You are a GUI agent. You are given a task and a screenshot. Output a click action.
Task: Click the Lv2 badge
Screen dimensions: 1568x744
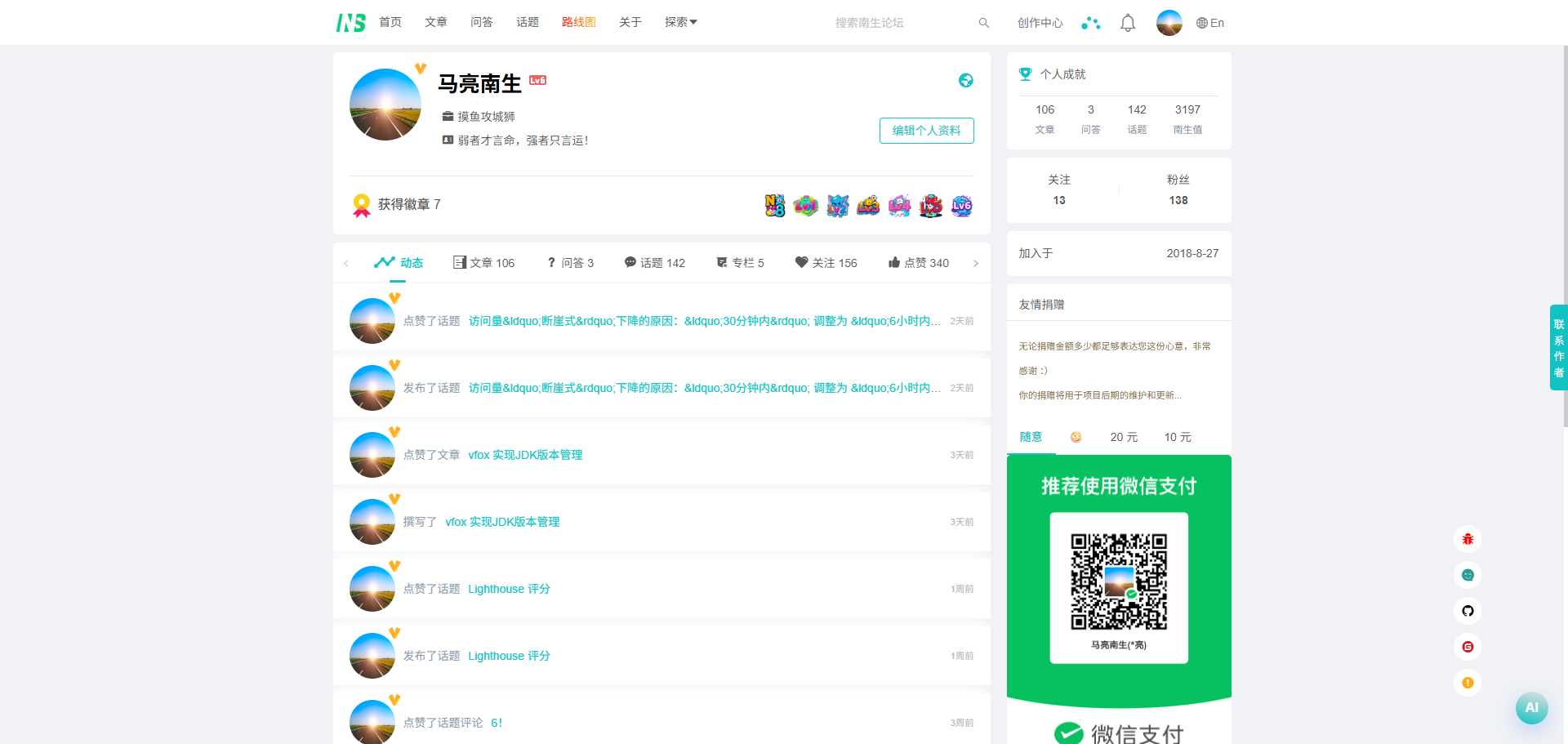(x=838, y=205)
